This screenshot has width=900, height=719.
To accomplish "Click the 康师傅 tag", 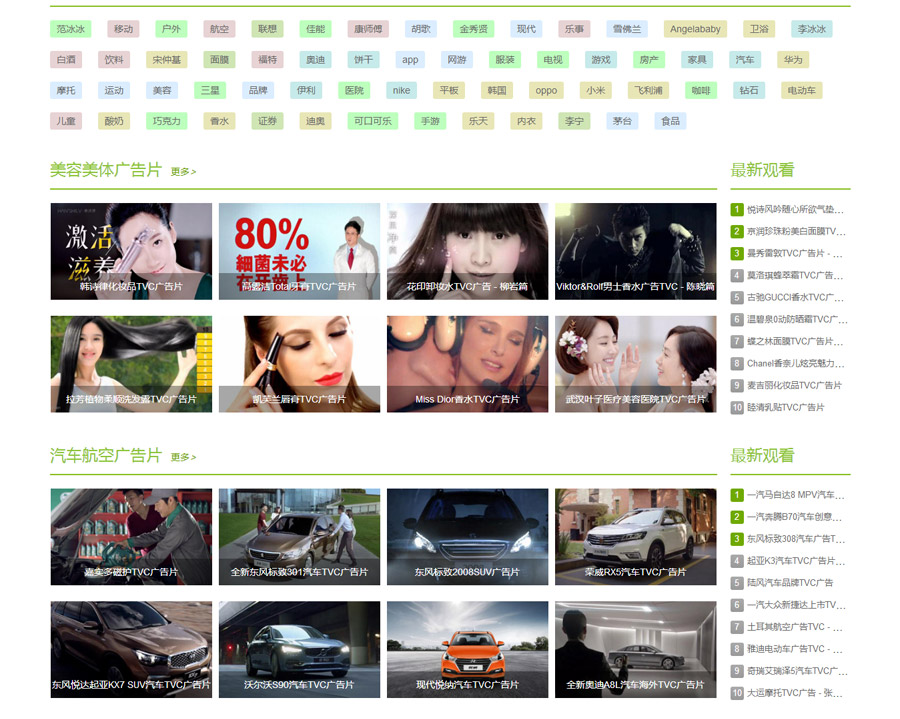I will coord(368,29).
